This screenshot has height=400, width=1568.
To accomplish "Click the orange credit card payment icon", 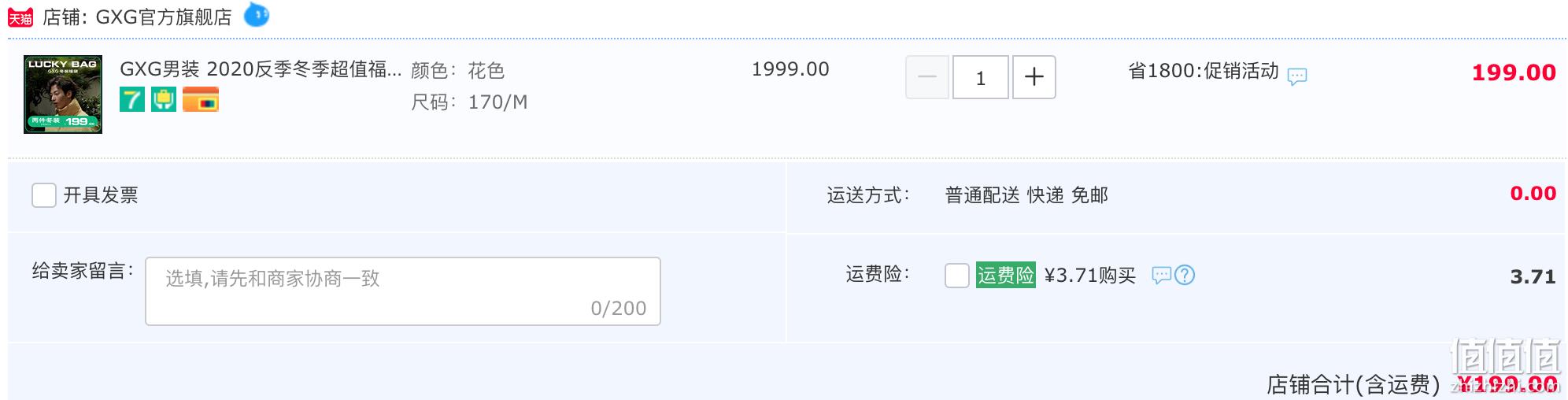I will pos(201,99).
